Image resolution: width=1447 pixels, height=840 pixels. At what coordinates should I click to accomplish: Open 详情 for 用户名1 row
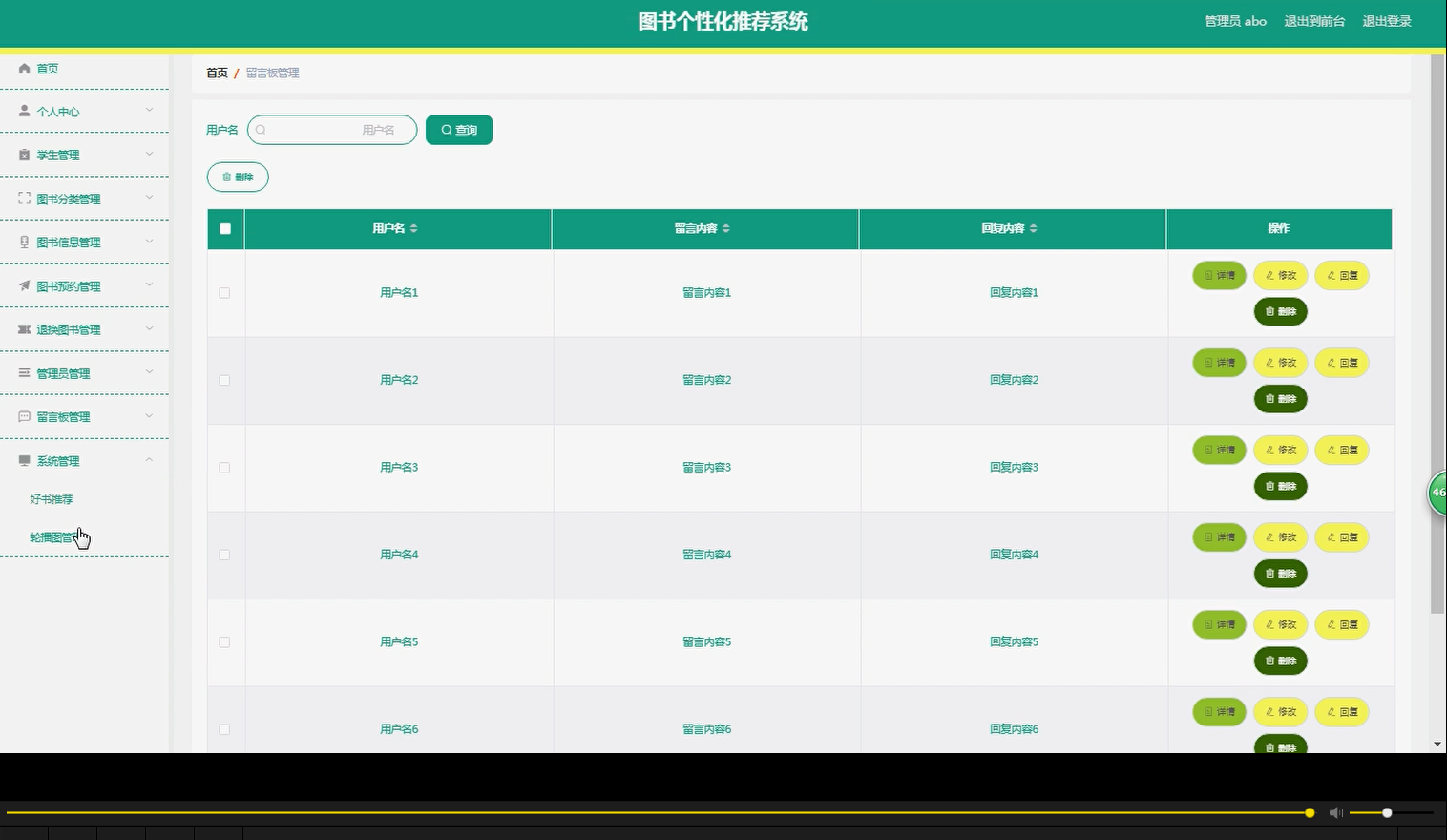click(x=1219, y=275)
